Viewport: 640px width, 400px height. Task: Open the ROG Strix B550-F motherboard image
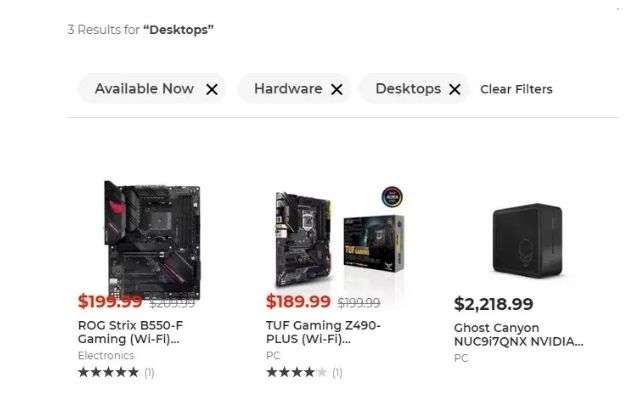pos(152,239)
